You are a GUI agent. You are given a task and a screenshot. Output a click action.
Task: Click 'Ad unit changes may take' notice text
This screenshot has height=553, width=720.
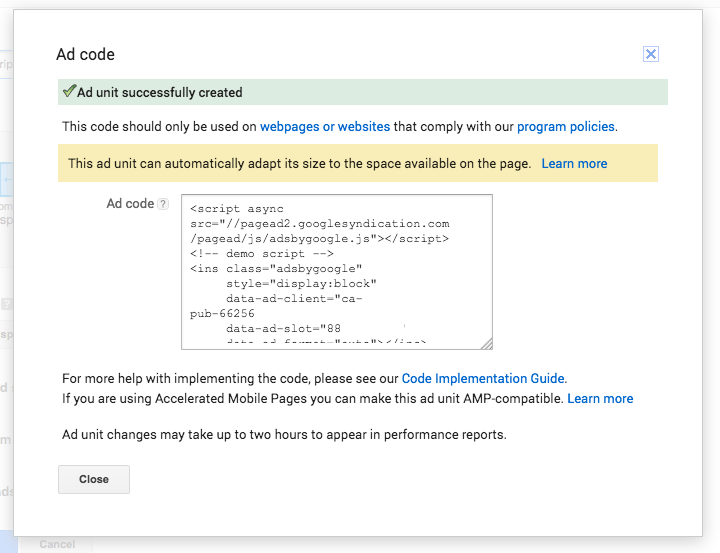(x=284, y=434)
